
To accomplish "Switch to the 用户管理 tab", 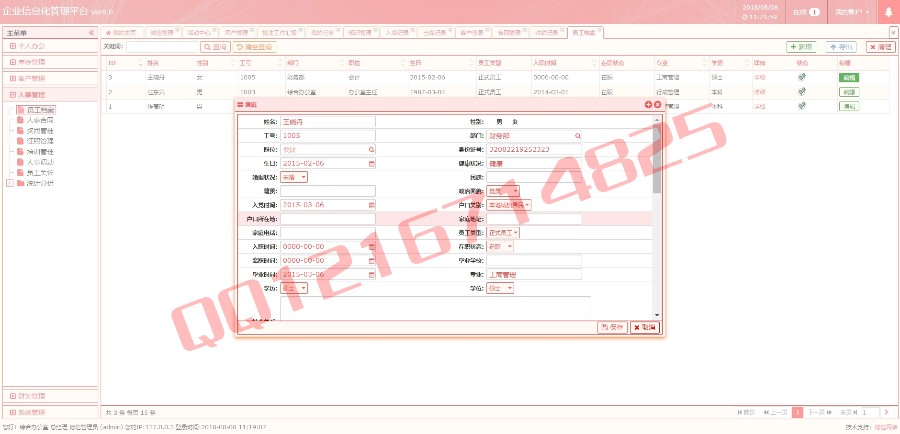I will 236,33.
